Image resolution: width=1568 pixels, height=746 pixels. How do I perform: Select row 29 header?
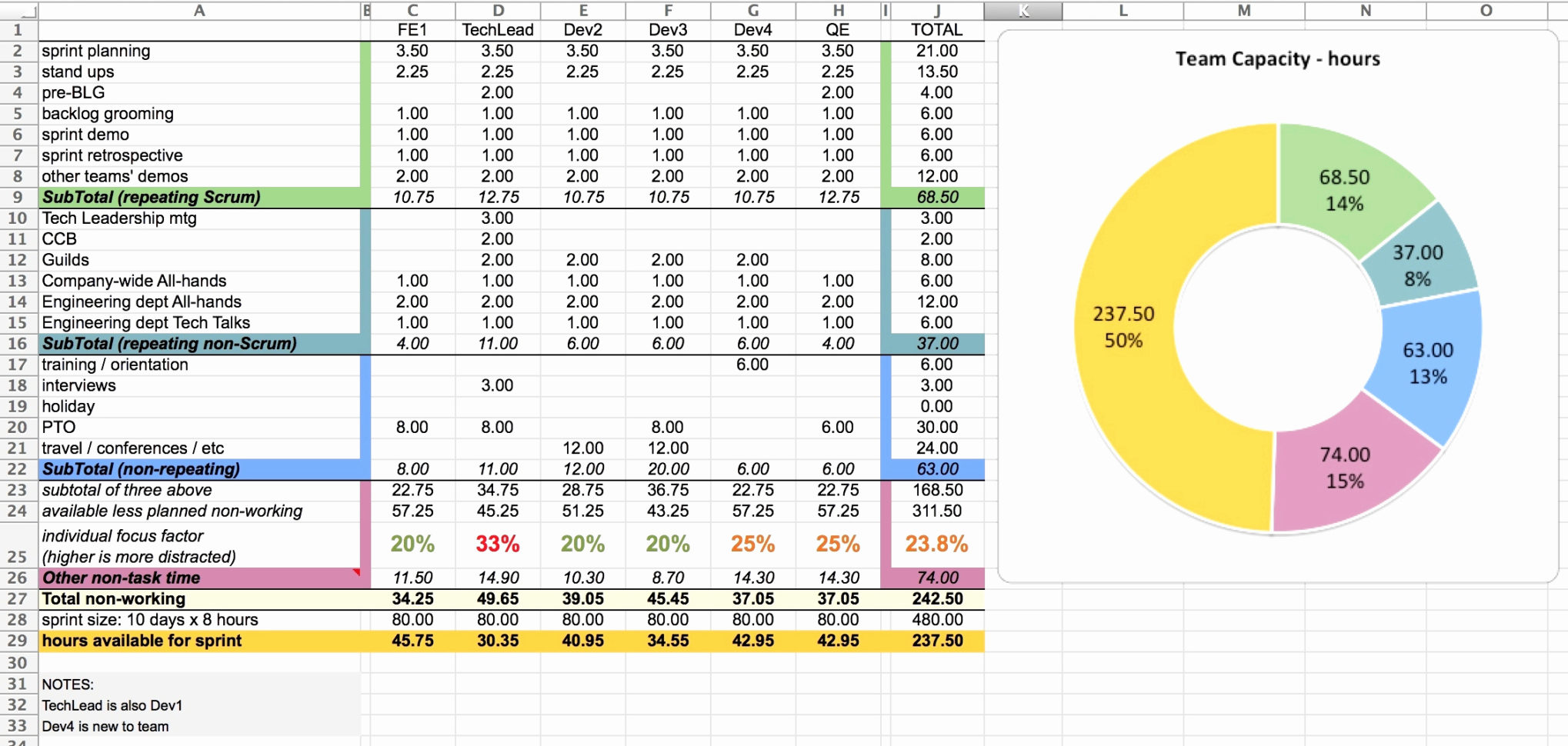[15, 640]
